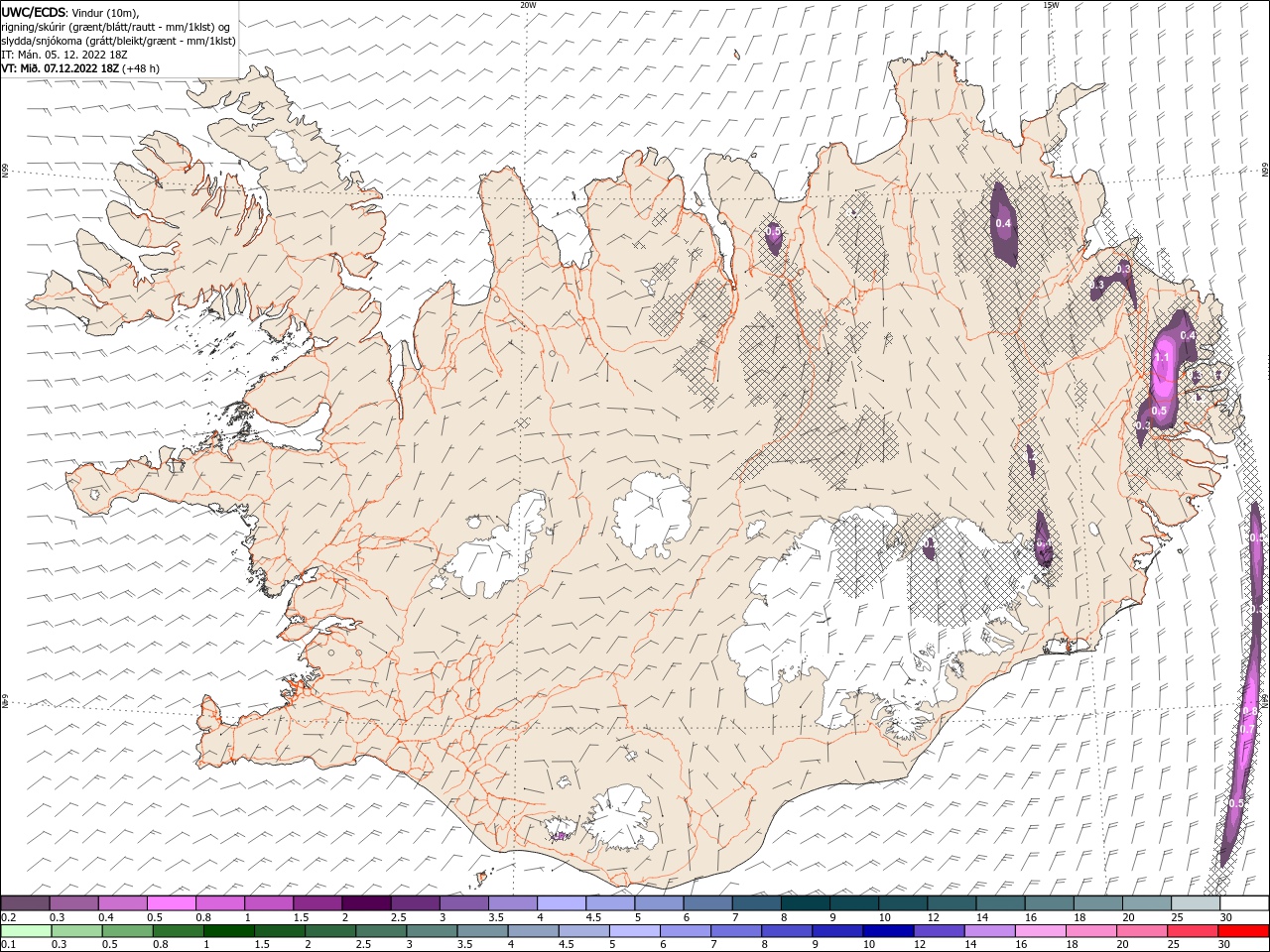This screenshot has width=1270, height=952.
Task: Pick the dark purple upper swatch between 2 and 2.5
Action: (x=366, y=903)
